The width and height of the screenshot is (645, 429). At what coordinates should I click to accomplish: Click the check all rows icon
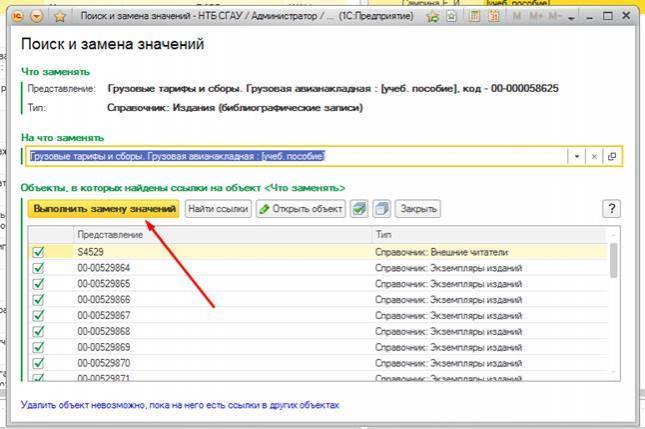tap(360, 209)
